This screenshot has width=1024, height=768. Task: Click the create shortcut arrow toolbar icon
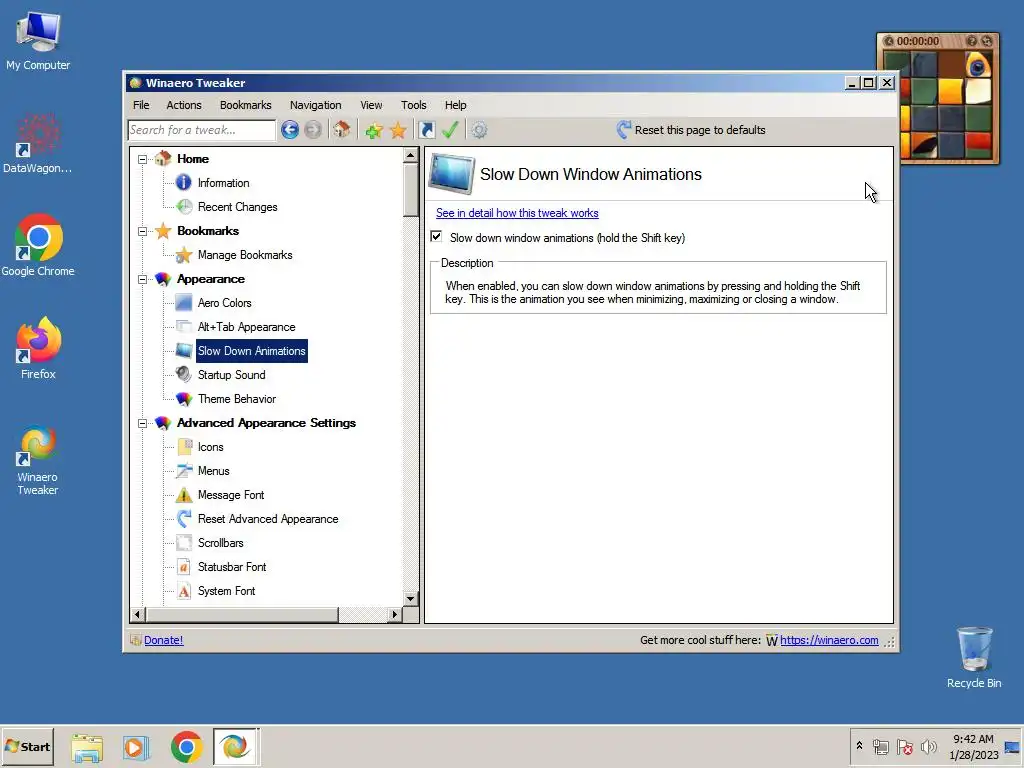(x=427, y=130)
